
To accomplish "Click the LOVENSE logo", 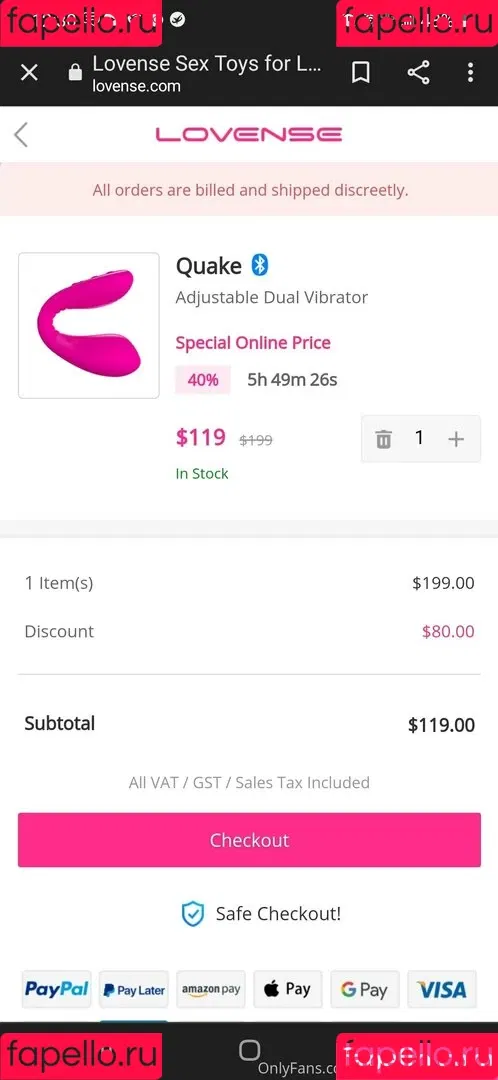I will 249,134.
